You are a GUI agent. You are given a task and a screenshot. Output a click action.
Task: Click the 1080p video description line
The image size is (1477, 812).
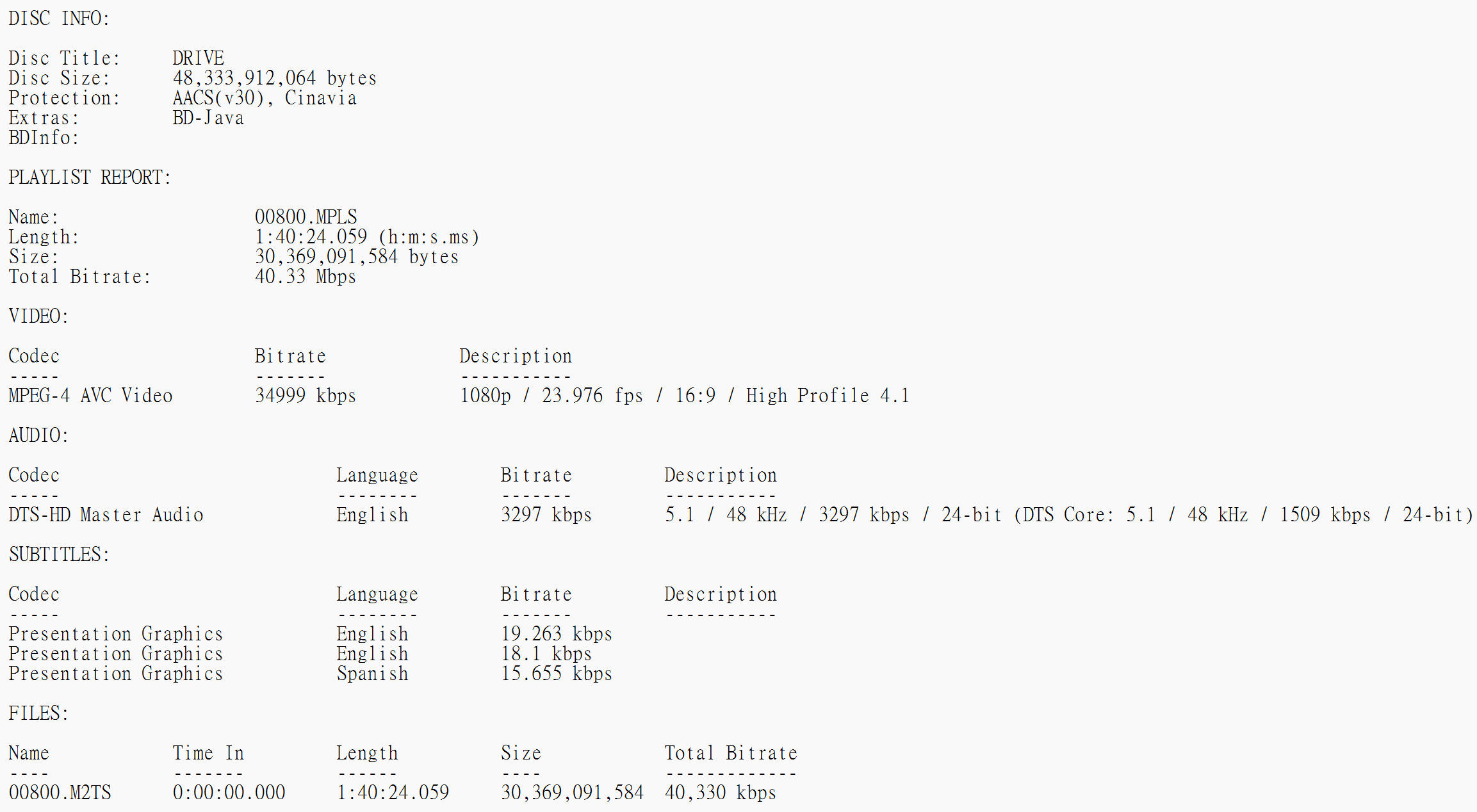click(x=684, y=396)
